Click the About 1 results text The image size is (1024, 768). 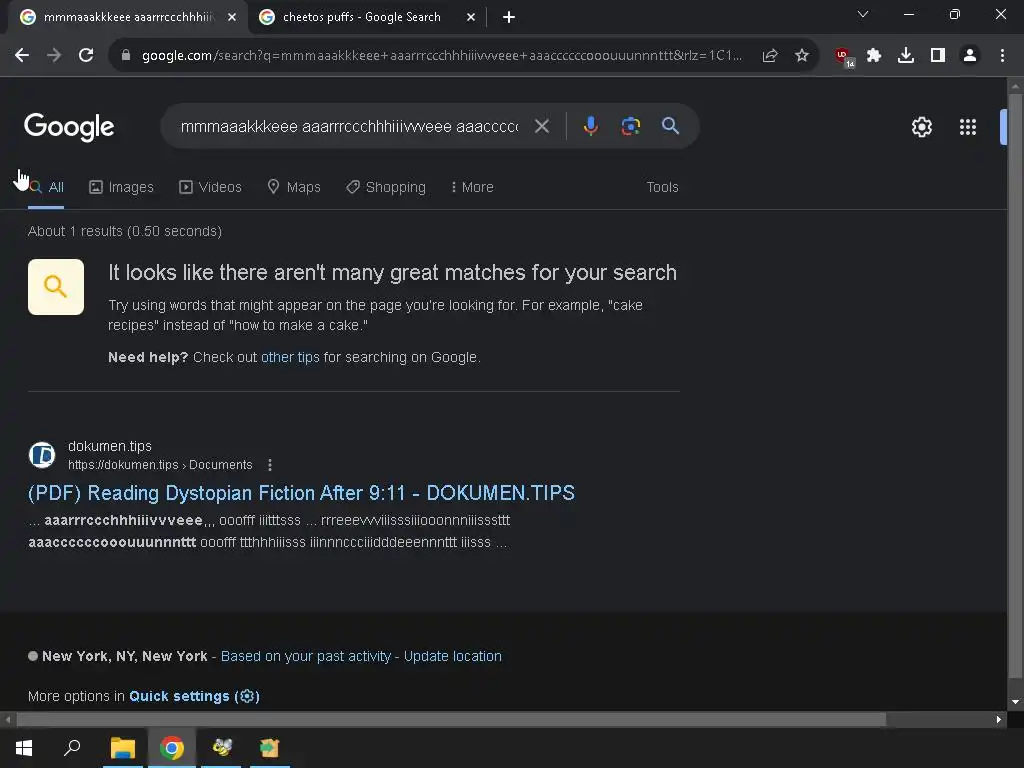pyautogui.click(x=125, y=231)
